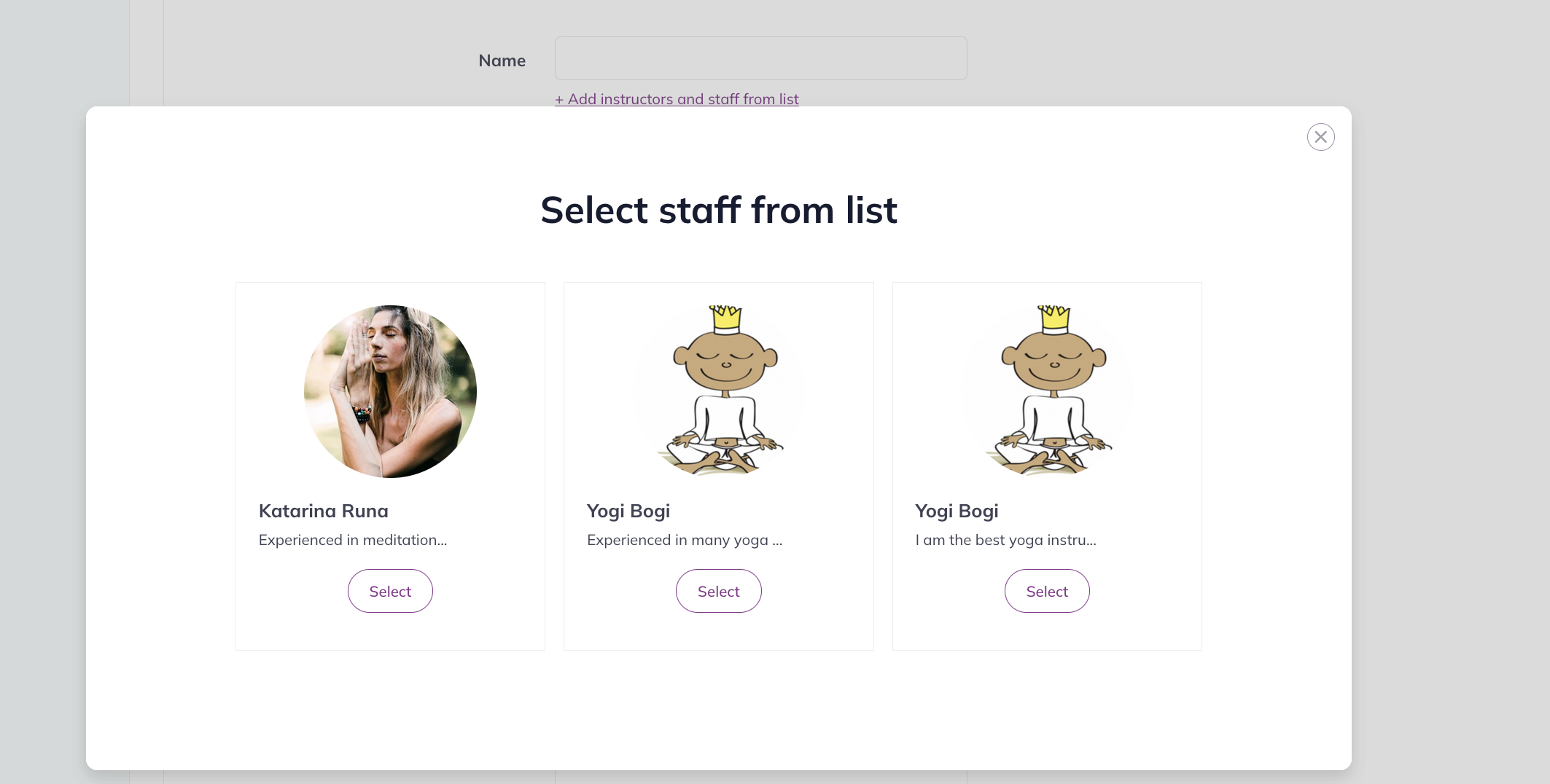The height and width of the screenshot is (784, 1550).
Task: Open Katarina Runa's circular profile photo
Action: click(x=390, y=391)
